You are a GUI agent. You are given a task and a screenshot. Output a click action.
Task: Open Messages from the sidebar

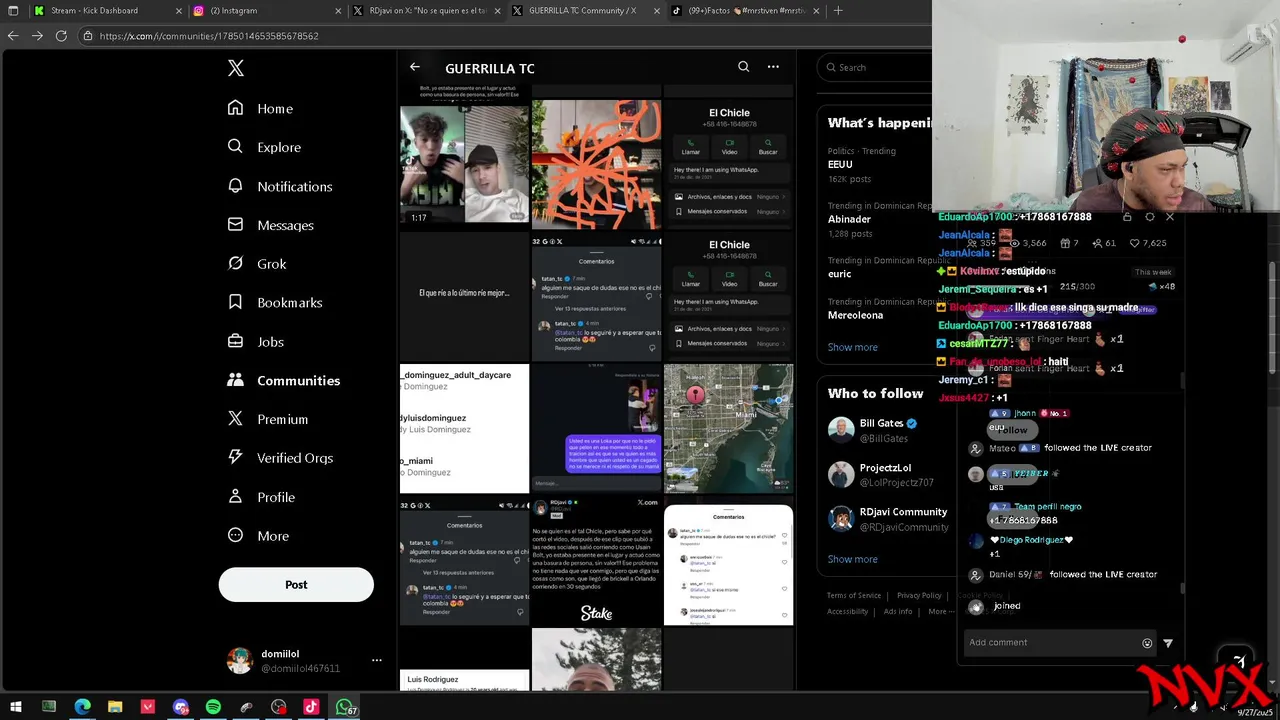coord(270,225)
